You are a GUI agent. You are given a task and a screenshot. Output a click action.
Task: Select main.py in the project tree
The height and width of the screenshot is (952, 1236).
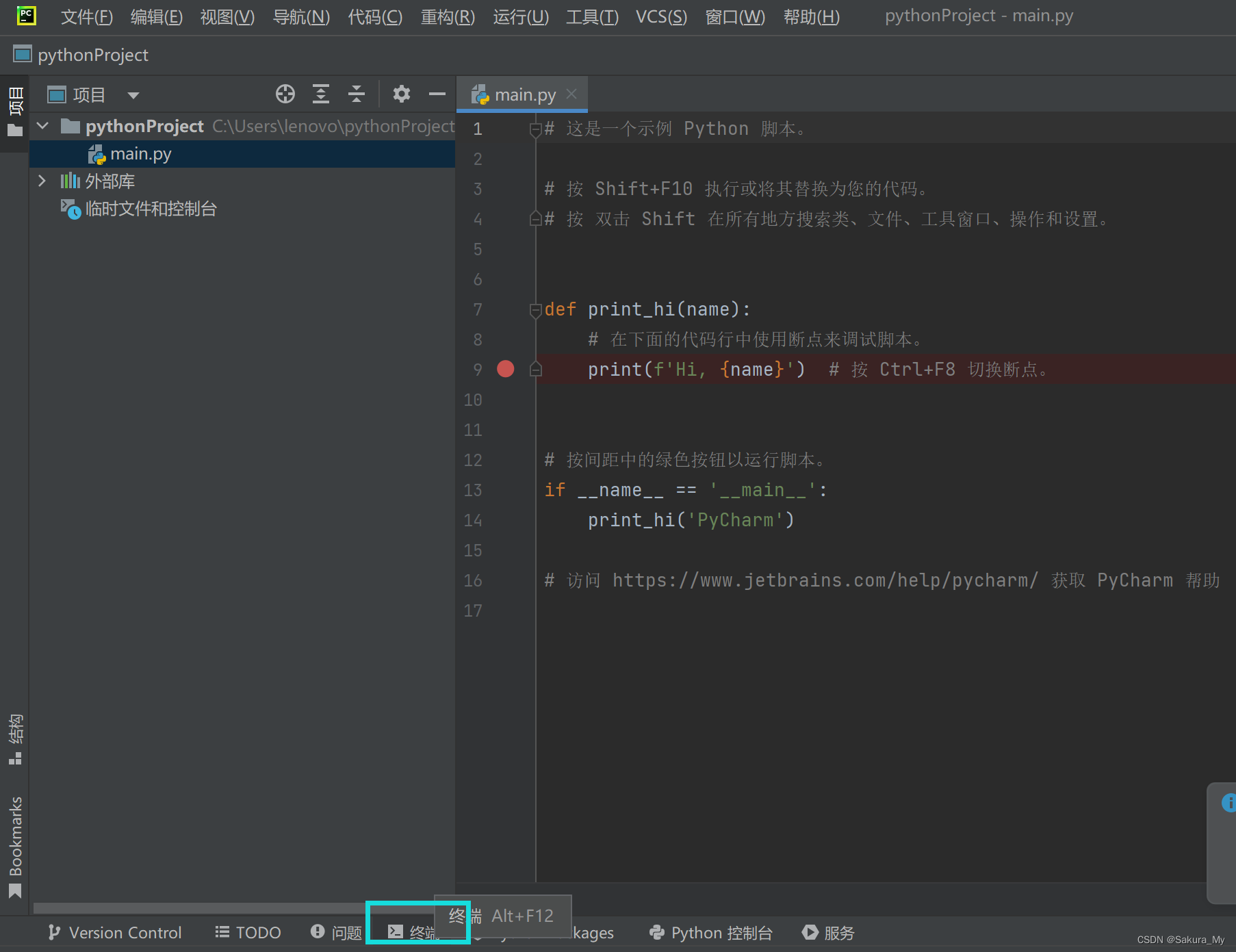(x=140, y=153)
